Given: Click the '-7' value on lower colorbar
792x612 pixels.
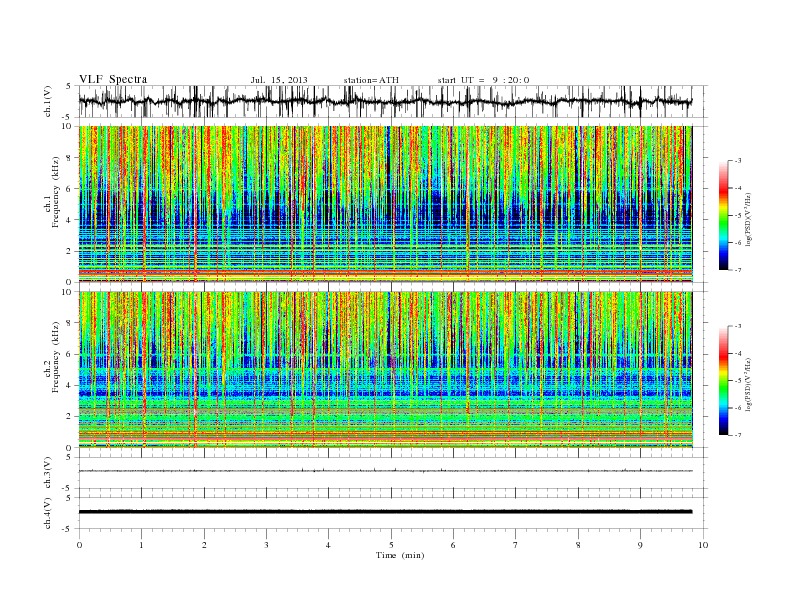Looking at the screenshot, I should point(737,435).
